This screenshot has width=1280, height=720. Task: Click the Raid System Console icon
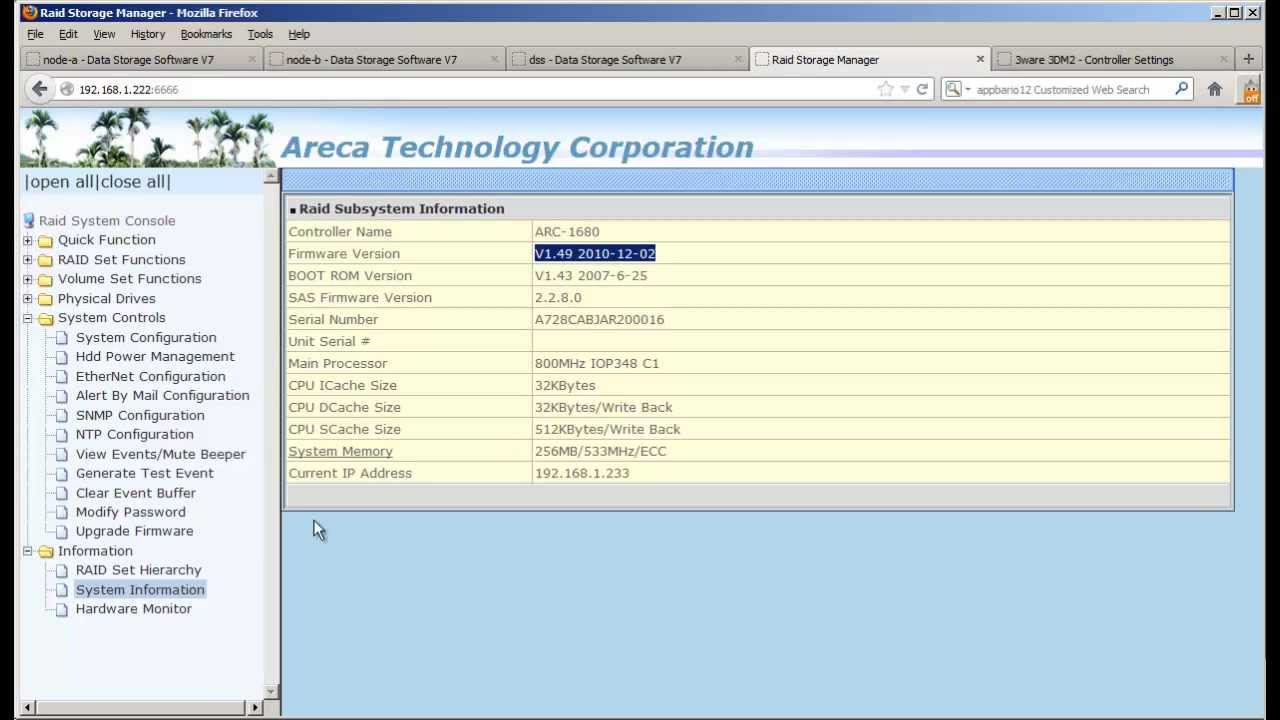coord(29,221)
